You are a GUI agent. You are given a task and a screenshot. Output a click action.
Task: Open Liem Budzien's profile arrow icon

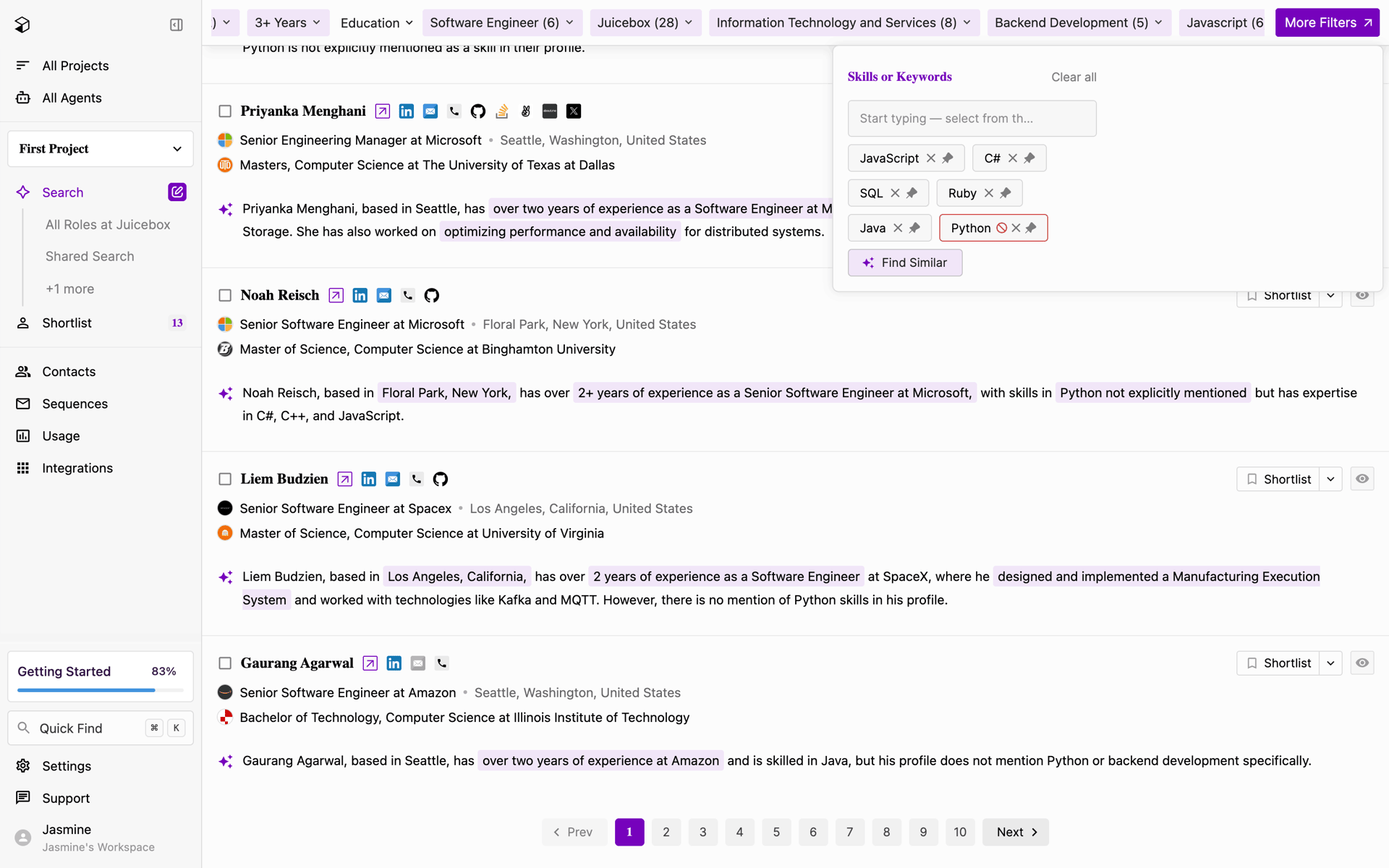coord(345,479)
